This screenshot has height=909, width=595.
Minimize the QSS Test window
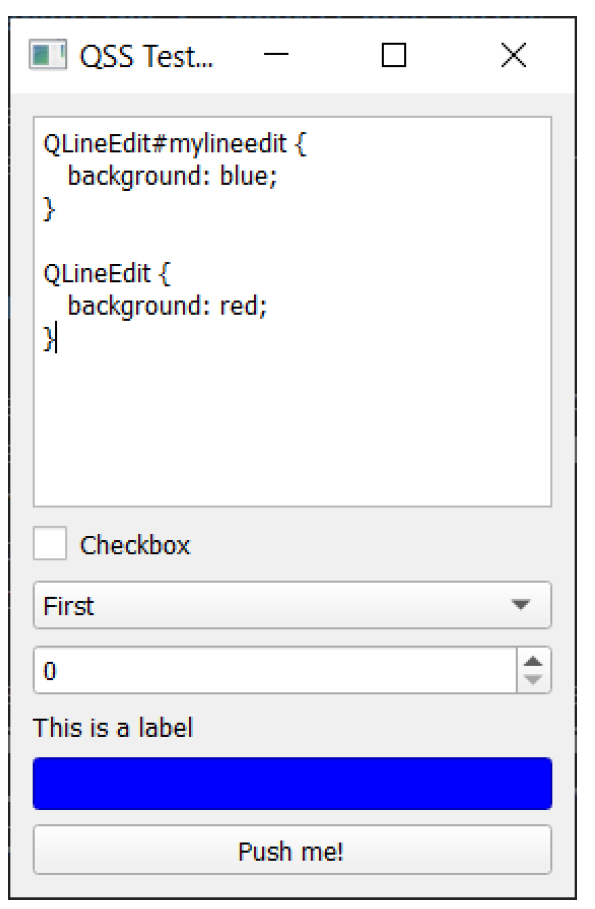pyautogui.click(x=276, y=55)
